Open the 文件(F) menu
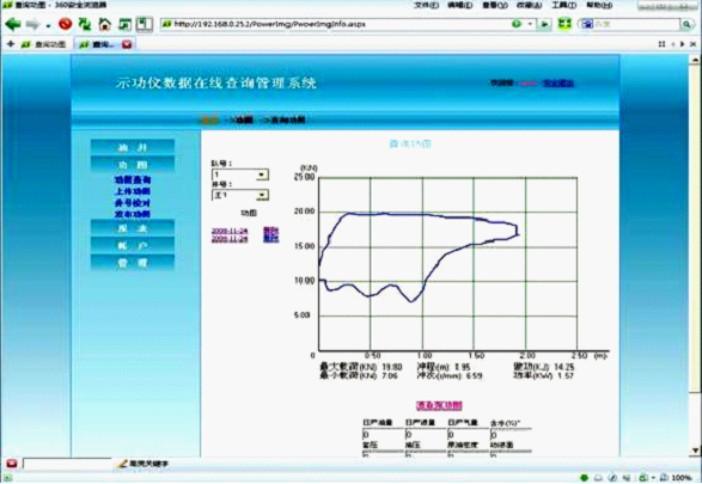 point(427,5)
